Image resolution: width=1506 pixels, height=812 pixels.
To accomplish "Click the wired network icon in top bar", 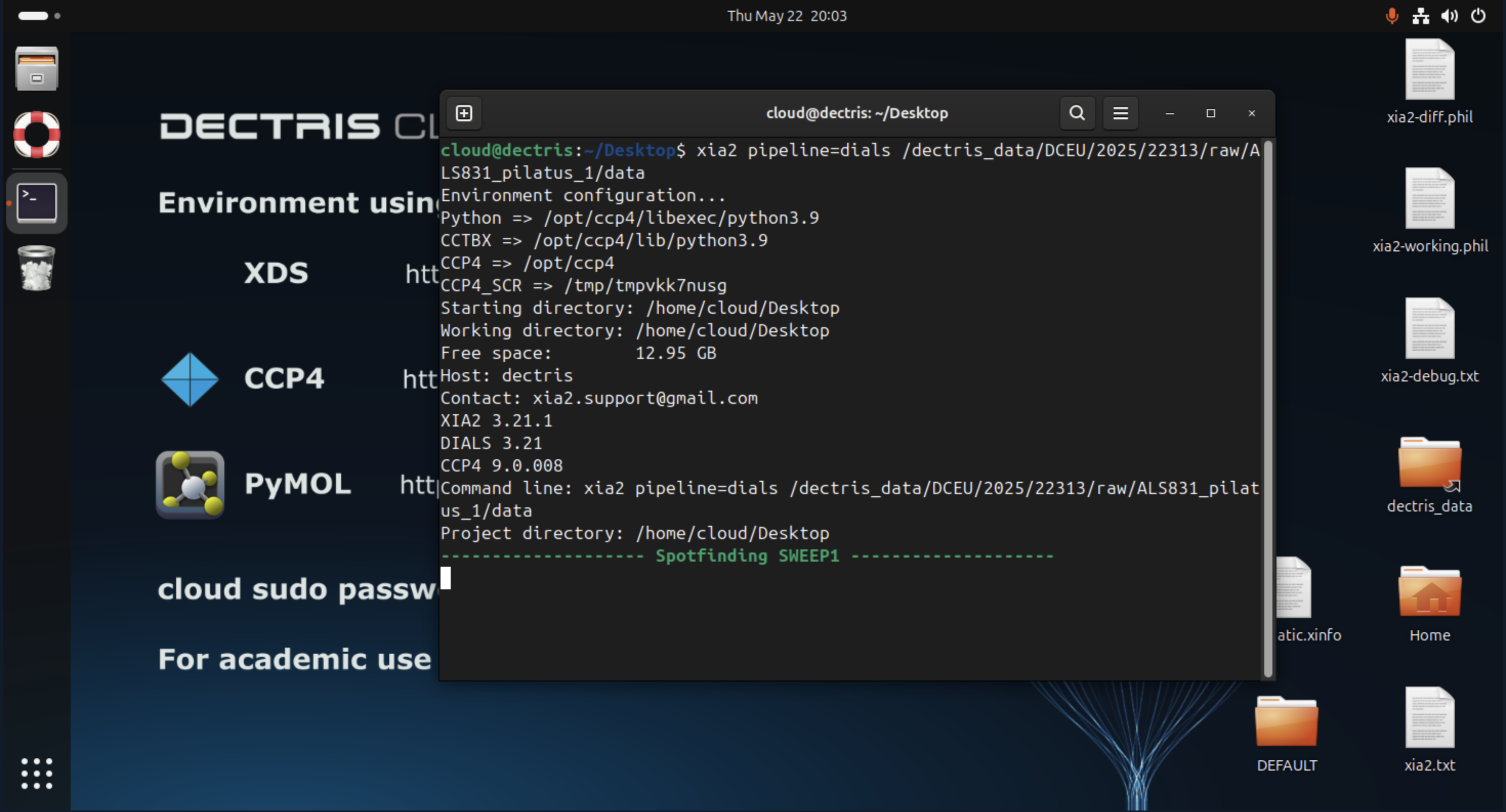I will point(1420,16).
